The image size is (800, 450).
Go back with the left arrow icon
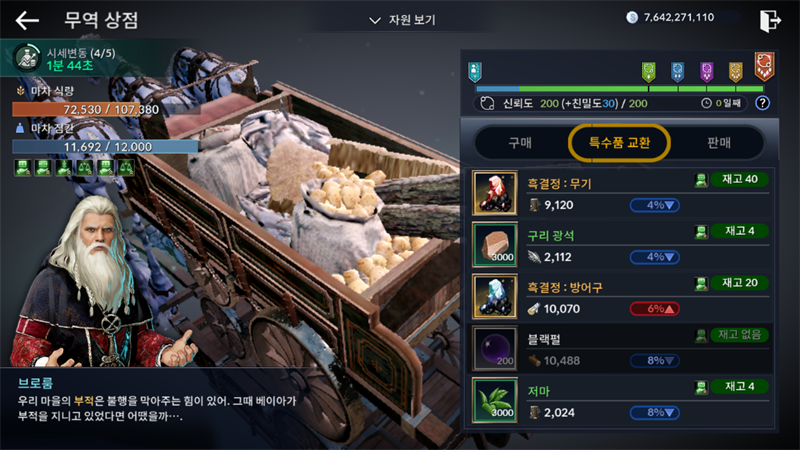coord(27,20)
